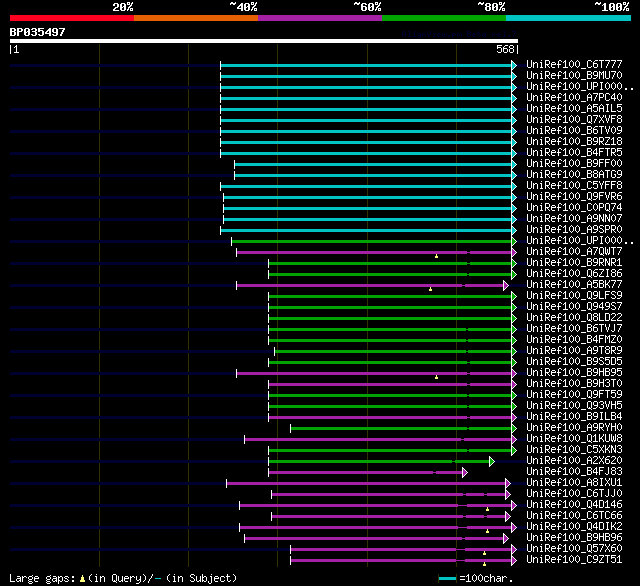Viewport: 640px width, 586px height.
Task: Select label UniRef100_A9T8R9
Action: pos(574,351)
